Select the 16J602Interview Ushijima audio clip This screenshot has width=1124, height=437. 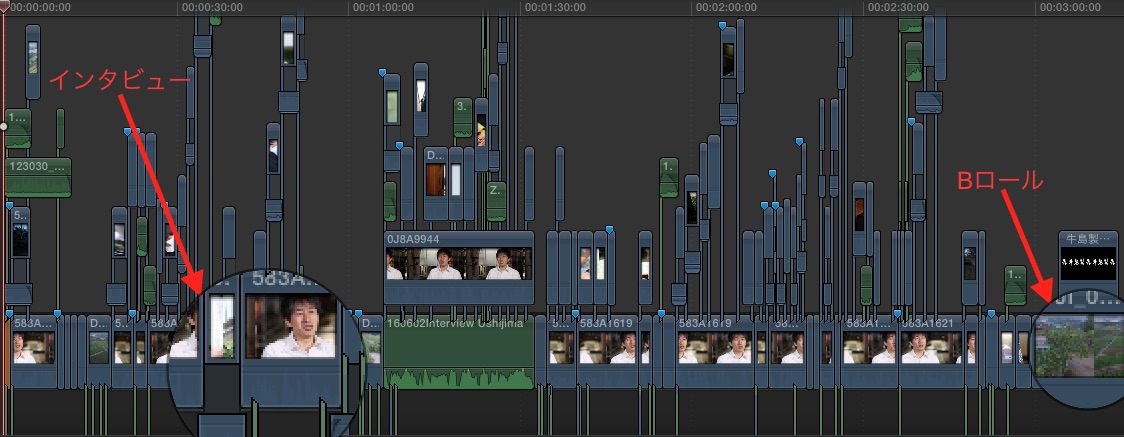[459, 352]
